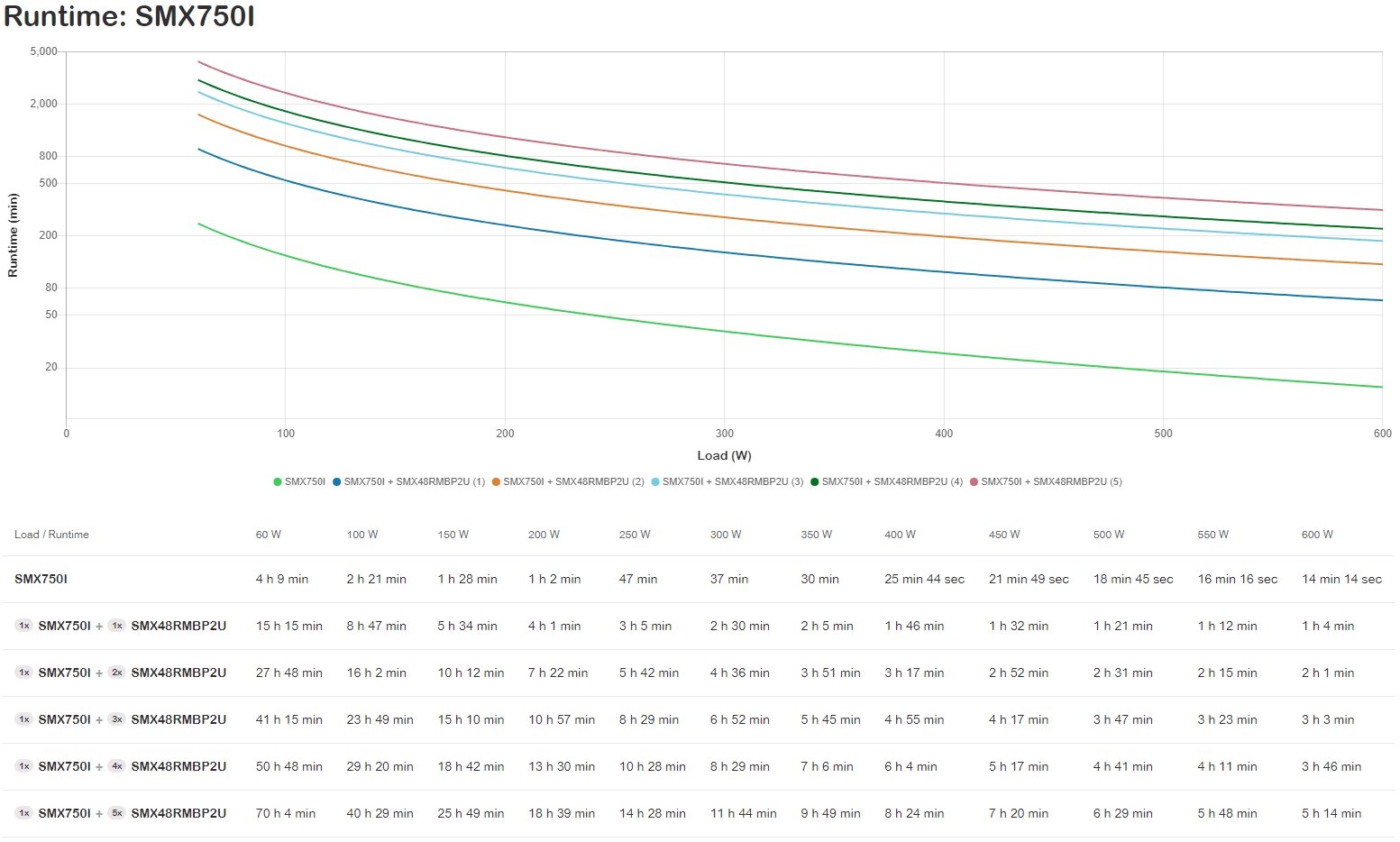Viewport: 1400px width, 842px height.
Task: Click the 500 W column header
Action: [1109, 535]
